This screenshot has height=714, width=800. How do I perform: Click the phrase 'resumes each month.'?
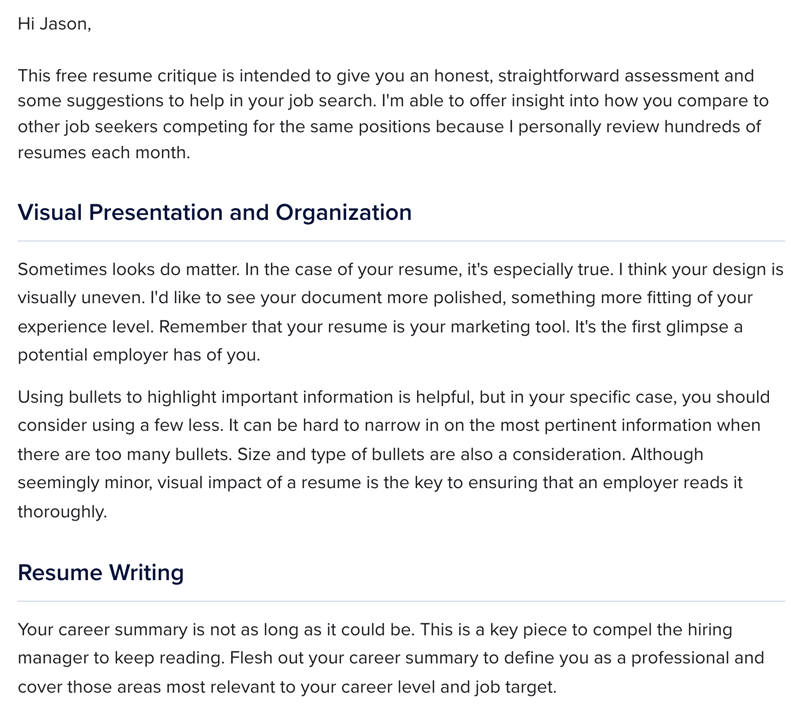tap(104, 152)
